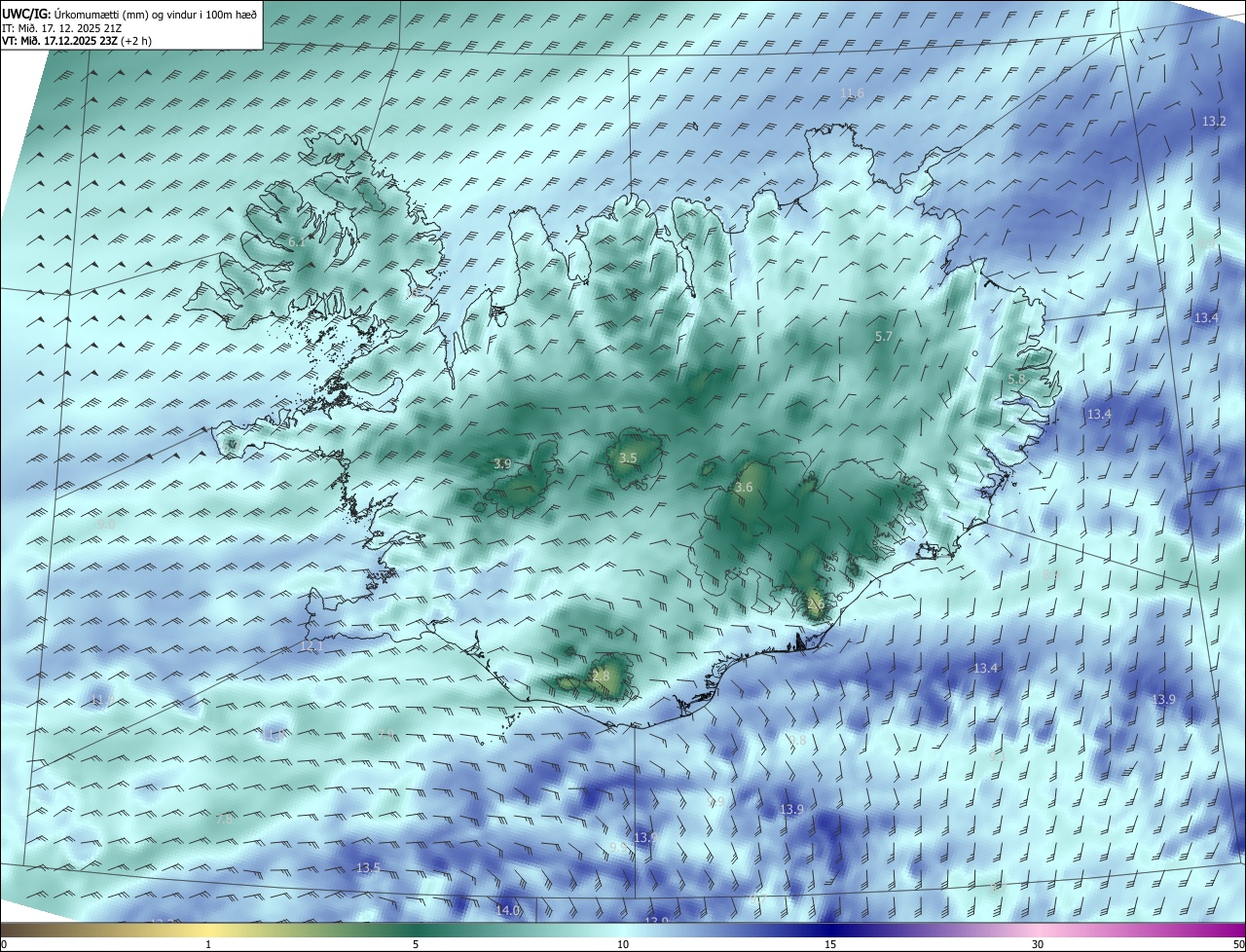
Task: Click the 5.8 value on the map
Action: point(1017,379)
